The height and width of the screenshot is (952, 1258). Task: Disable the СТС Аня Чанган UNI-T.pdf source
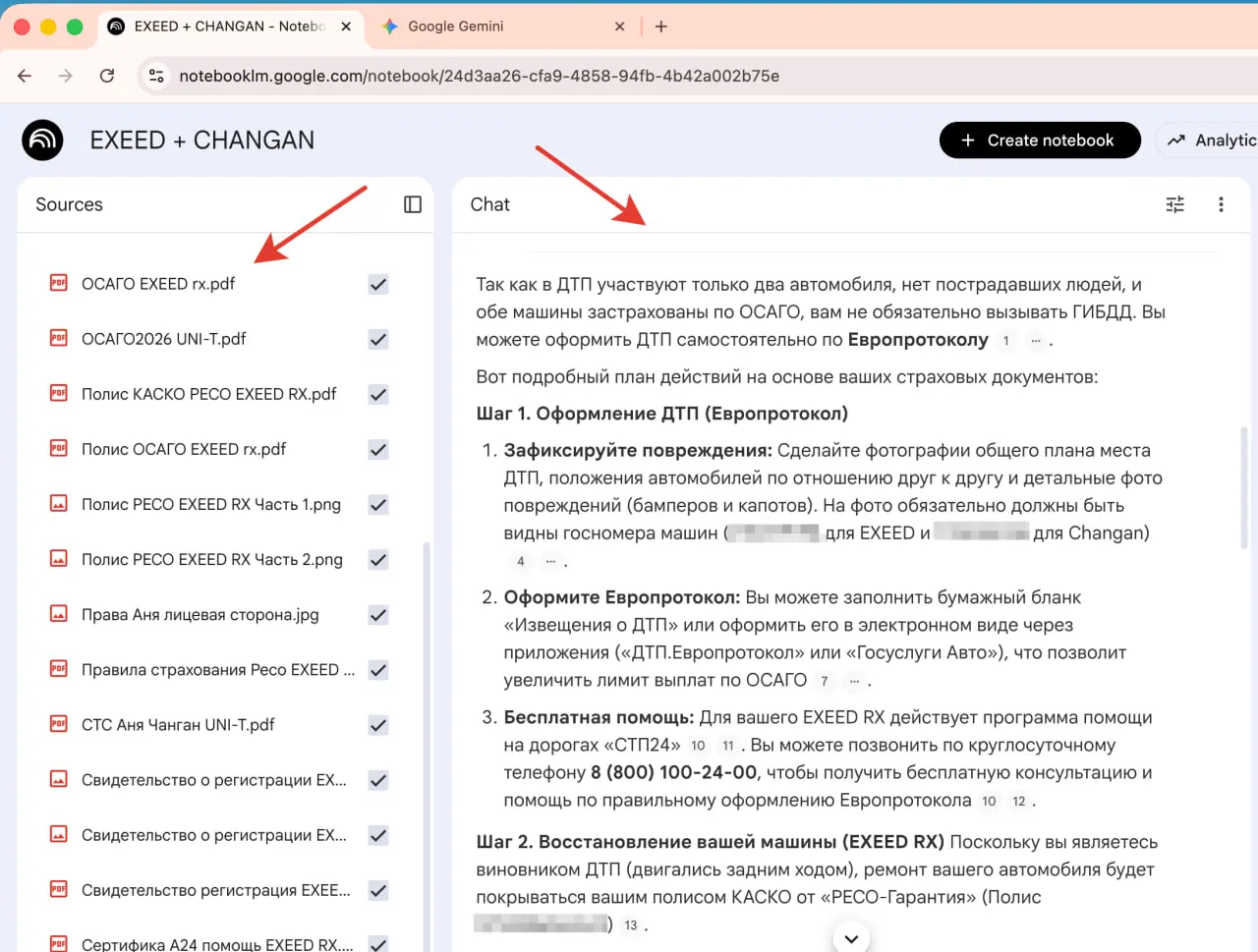tap(378, 725)
